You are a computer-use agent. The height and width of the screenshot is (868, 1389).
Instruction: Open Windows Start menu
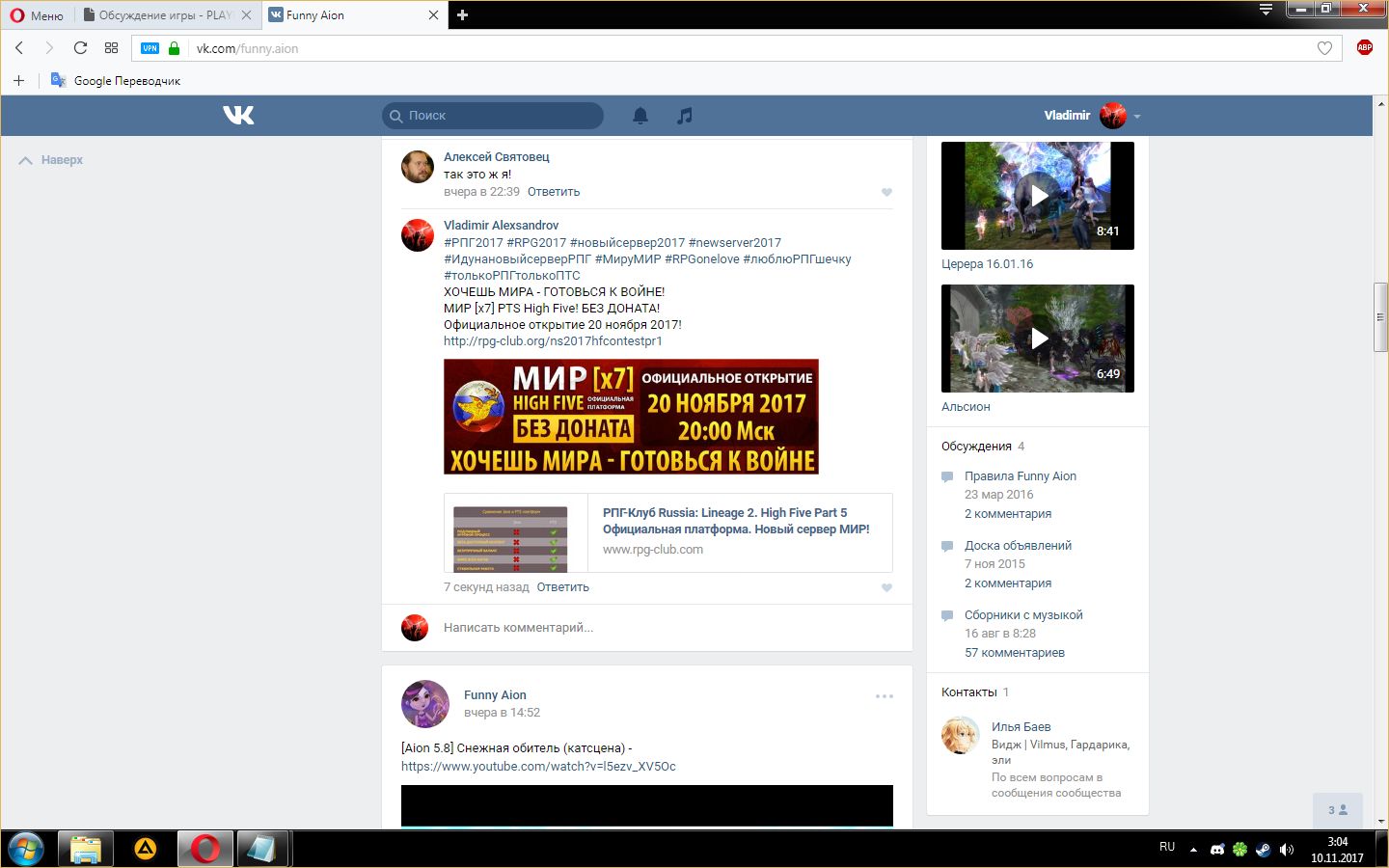click(26, 849)
